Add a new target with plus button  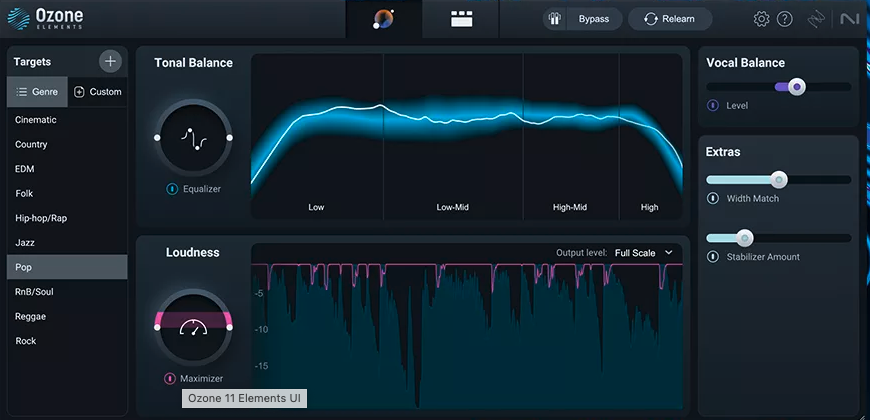(x=110, y=61)
